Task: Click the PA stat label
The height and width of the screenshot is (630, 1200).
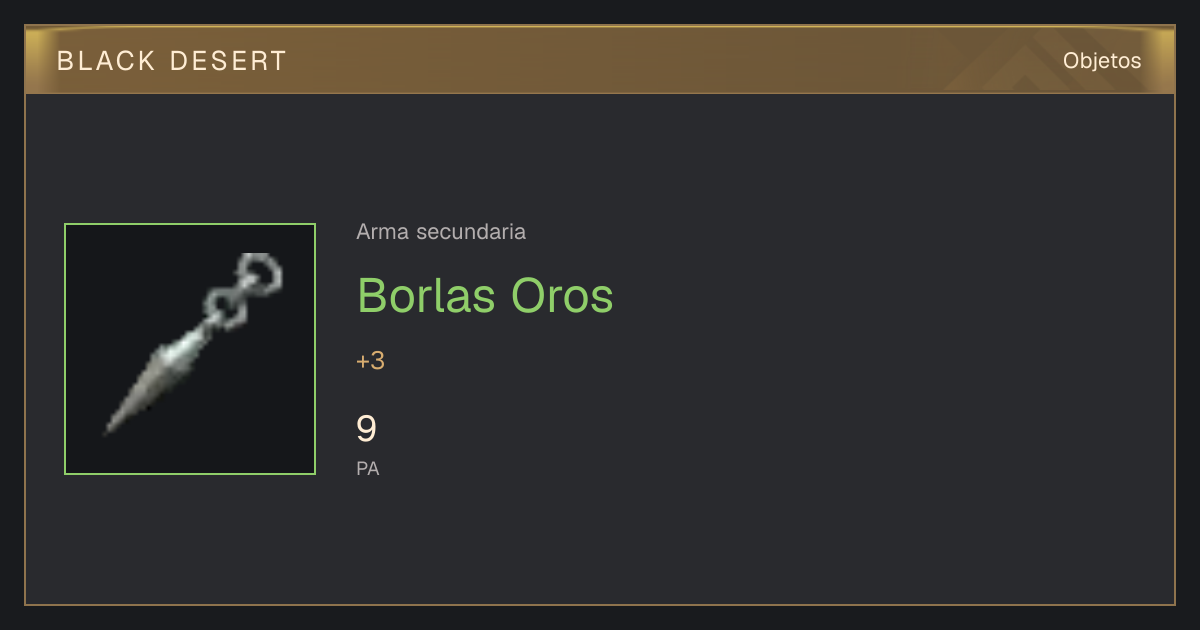Action: click(x=368, y=468)
